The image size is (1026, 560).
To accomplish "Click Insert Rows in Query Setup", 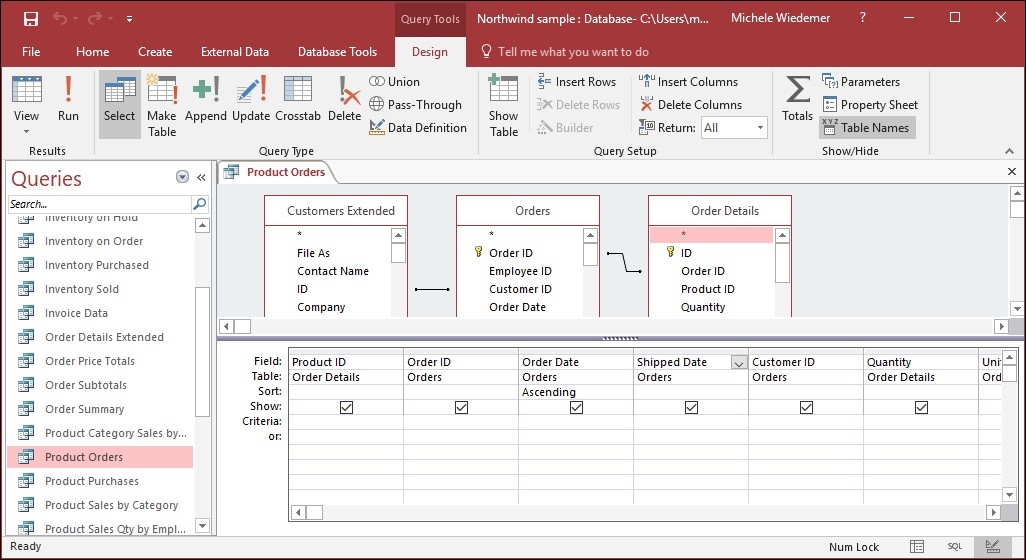I will (576, 82).
